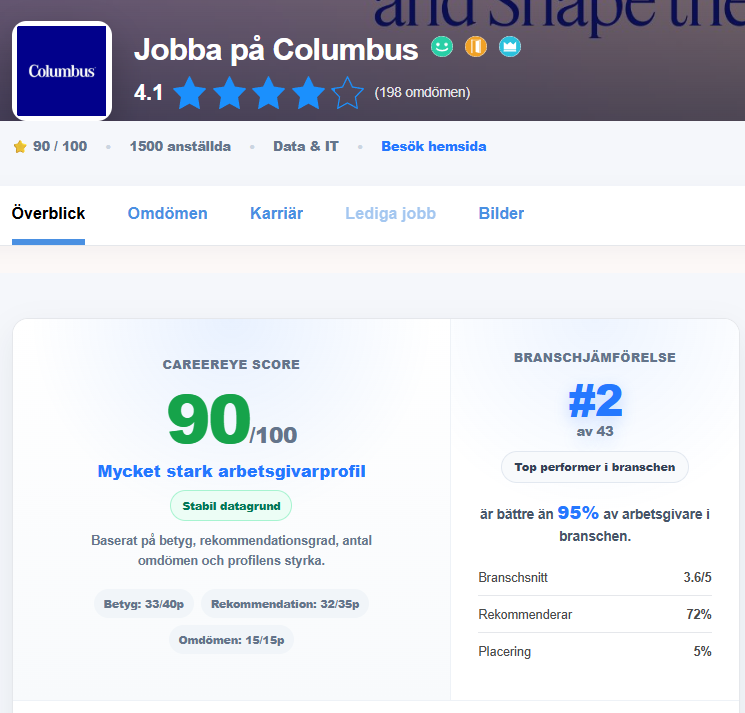This screenshot has width=745, height=713.
Task: Click the Top performer i branschen pill
Action: (x=595, y=467)
